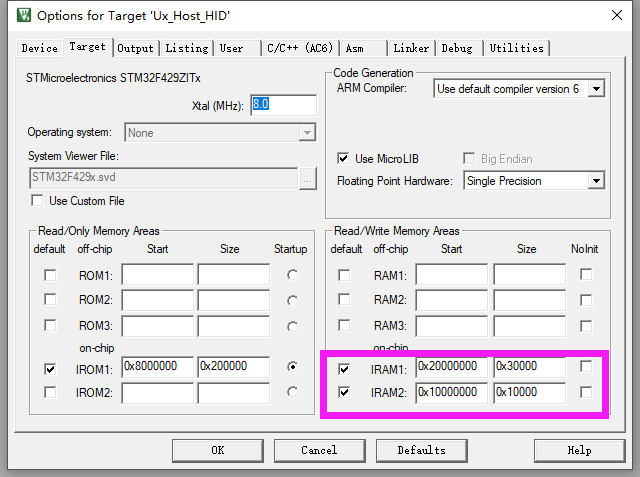Toggle the IRAM2 default checkbox

(x=344, y=392)
